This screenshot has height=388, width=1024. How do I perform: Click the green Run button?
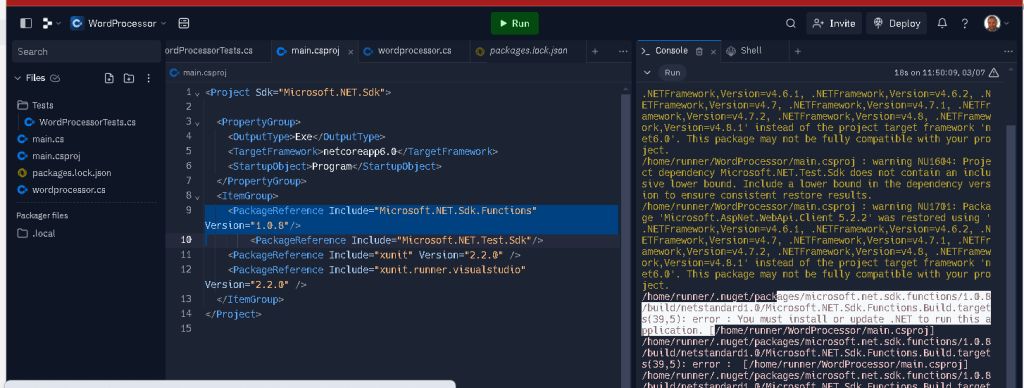[x=515, y=24]
